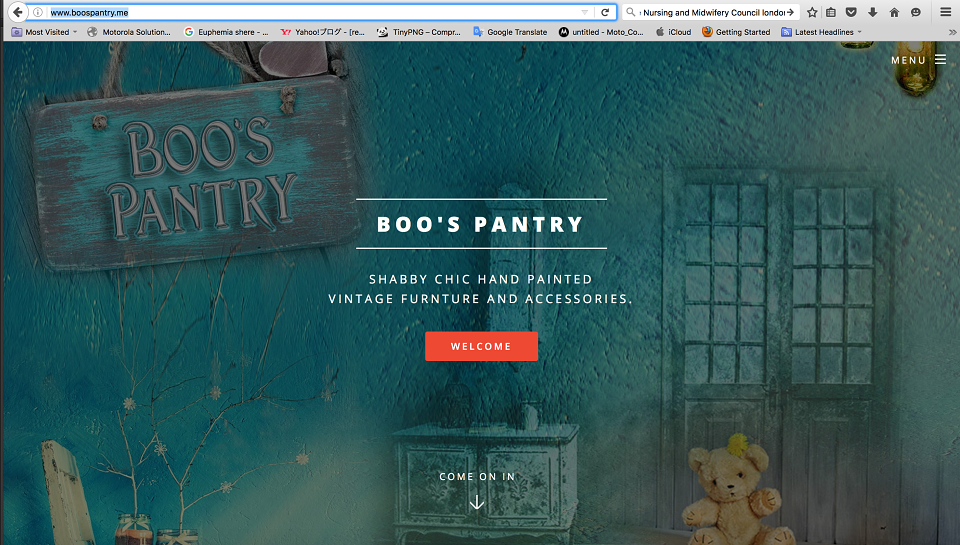Open the URL history dropdown arrow
The width and height of the screenshot is (960, 545).
[x=585, y=12]
